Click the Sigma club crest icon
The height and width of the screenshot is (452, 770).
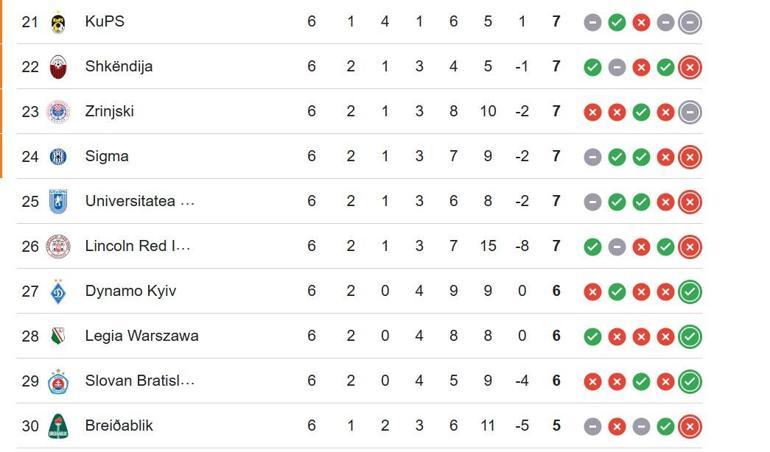(x=58, y=156)
